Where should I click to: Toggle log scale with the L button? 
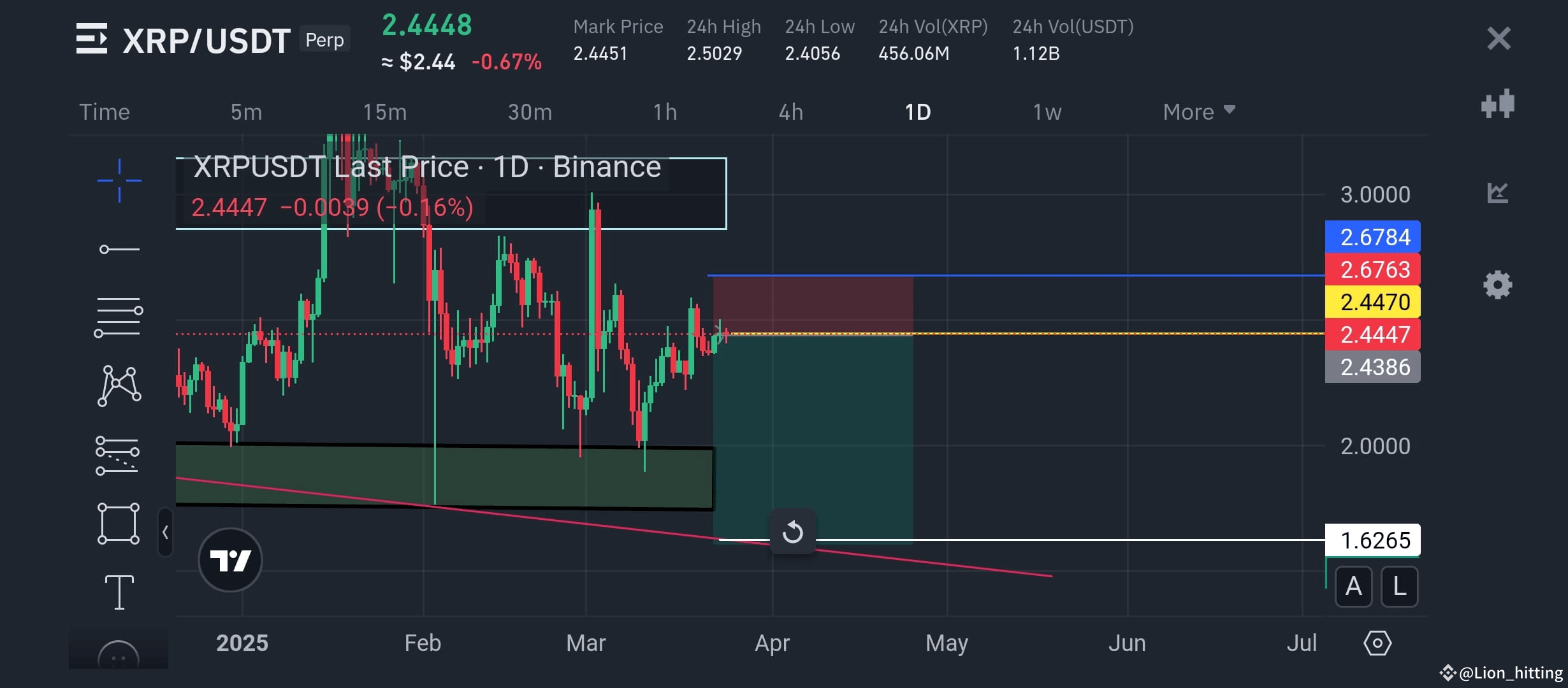1399,586
